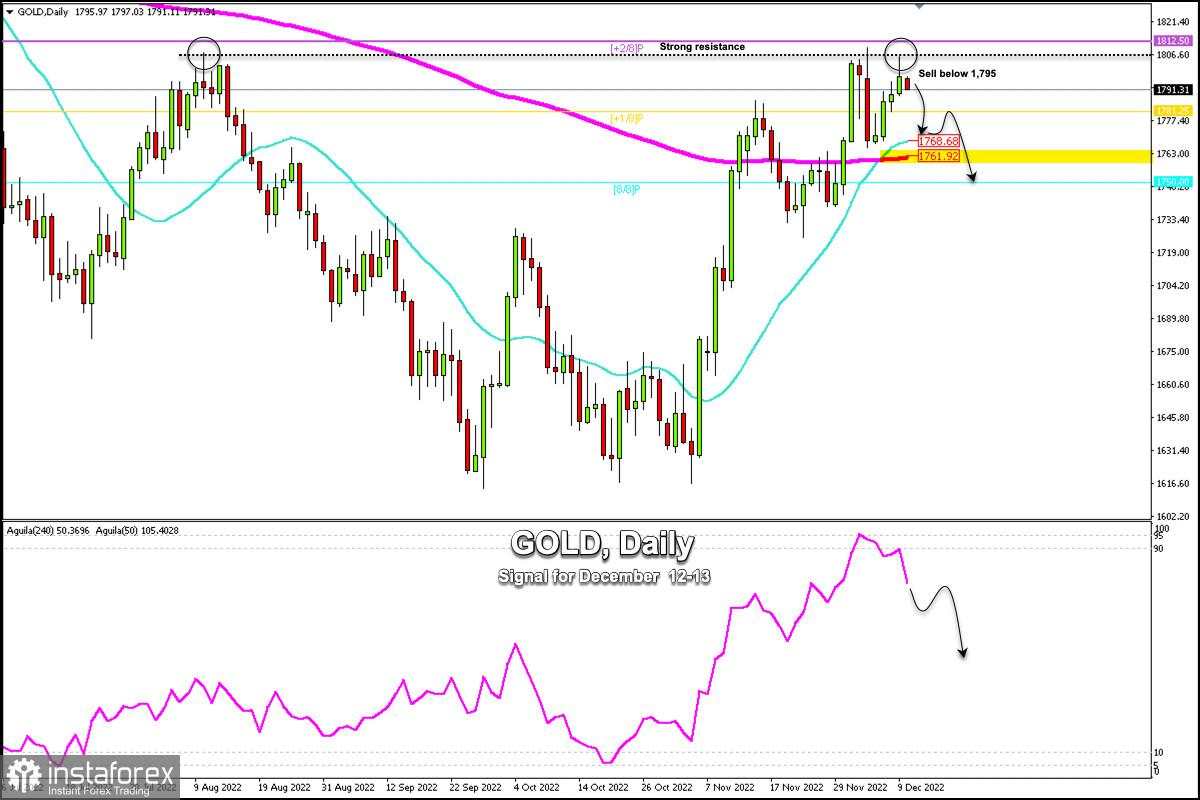
Task: Click the indicator scale value 90
Action: tap(1160, 548)
